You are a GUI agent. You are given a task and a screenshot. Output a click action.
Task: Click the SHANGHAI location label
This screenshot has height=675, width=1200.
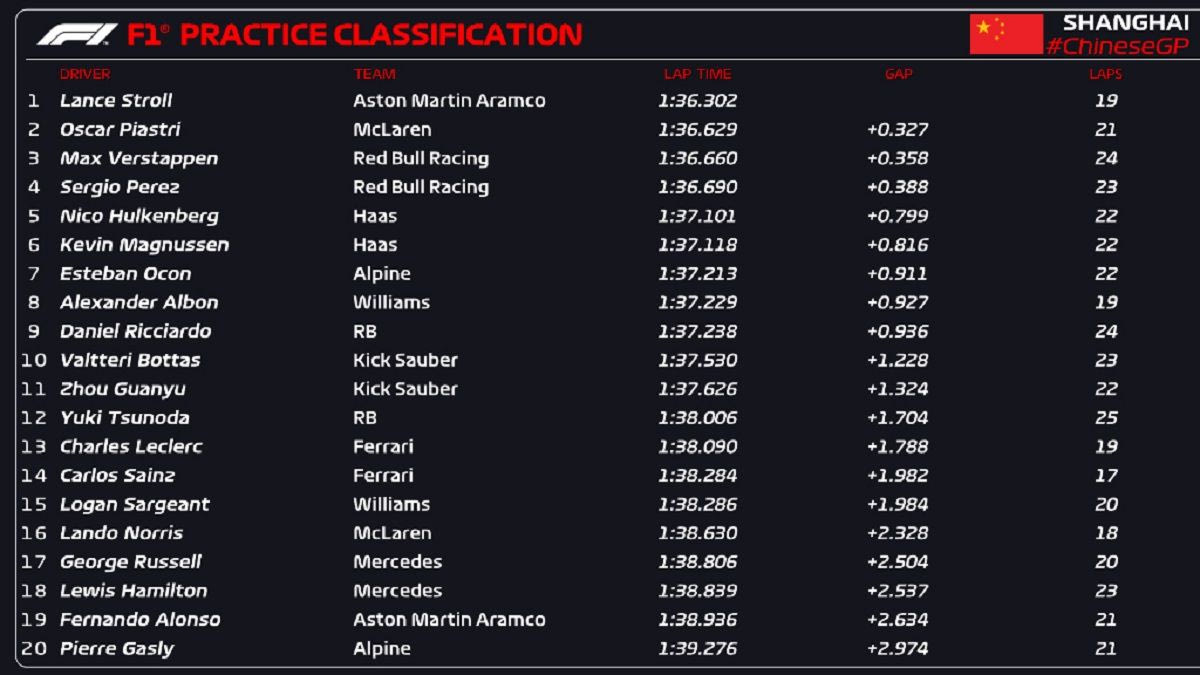click(x=1124, y=22)
